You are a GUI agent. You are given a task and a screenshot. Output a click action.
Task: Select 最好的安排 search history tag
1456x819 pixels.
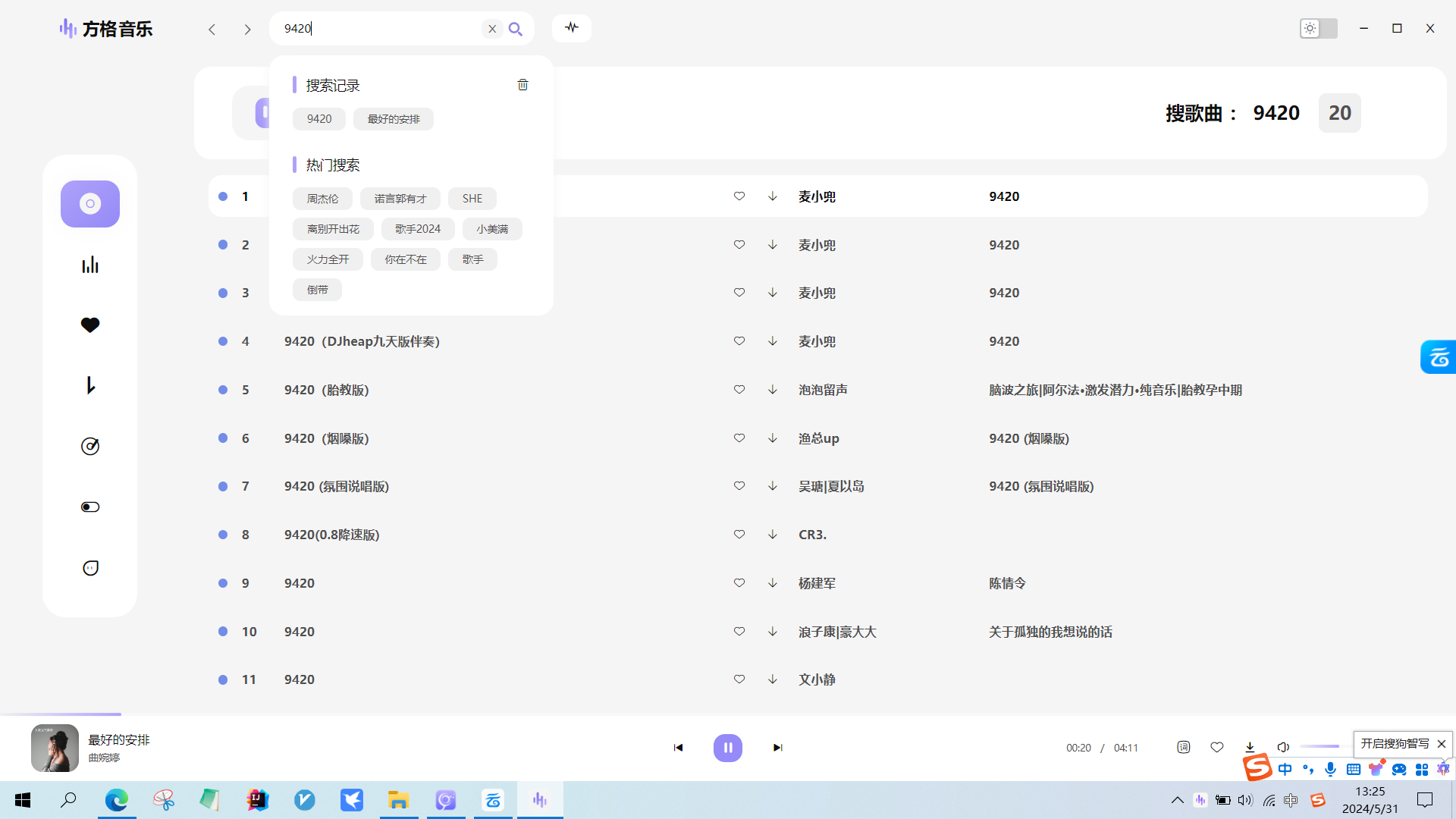tap(393, 119)
